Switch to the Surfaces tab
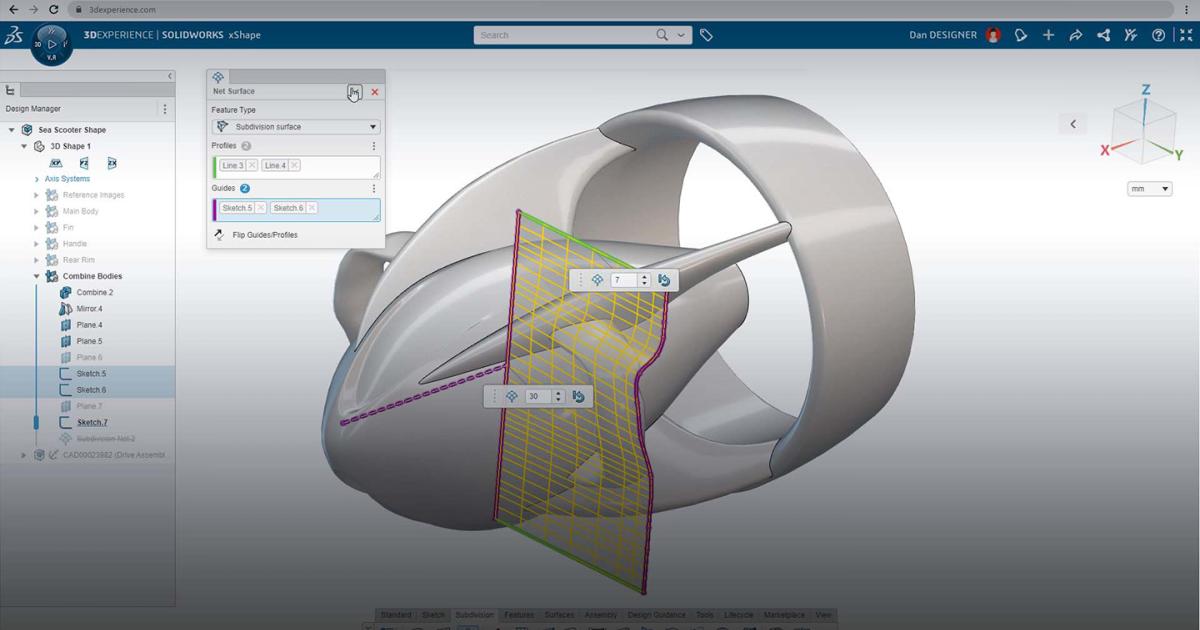The height and width of the screenshot is (630, 1200). point(559,614)
